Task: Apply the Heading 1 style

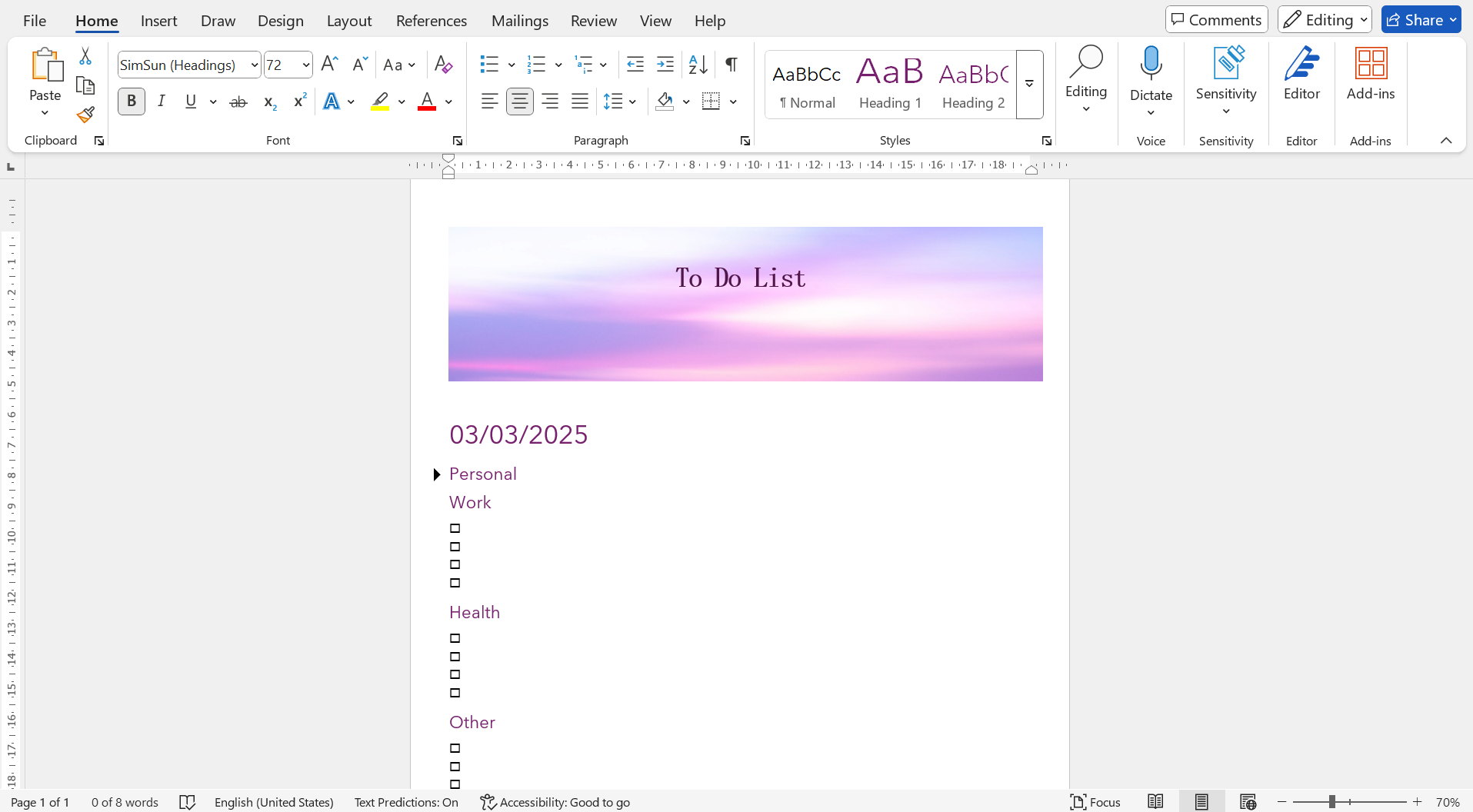Action: (890, 85)
